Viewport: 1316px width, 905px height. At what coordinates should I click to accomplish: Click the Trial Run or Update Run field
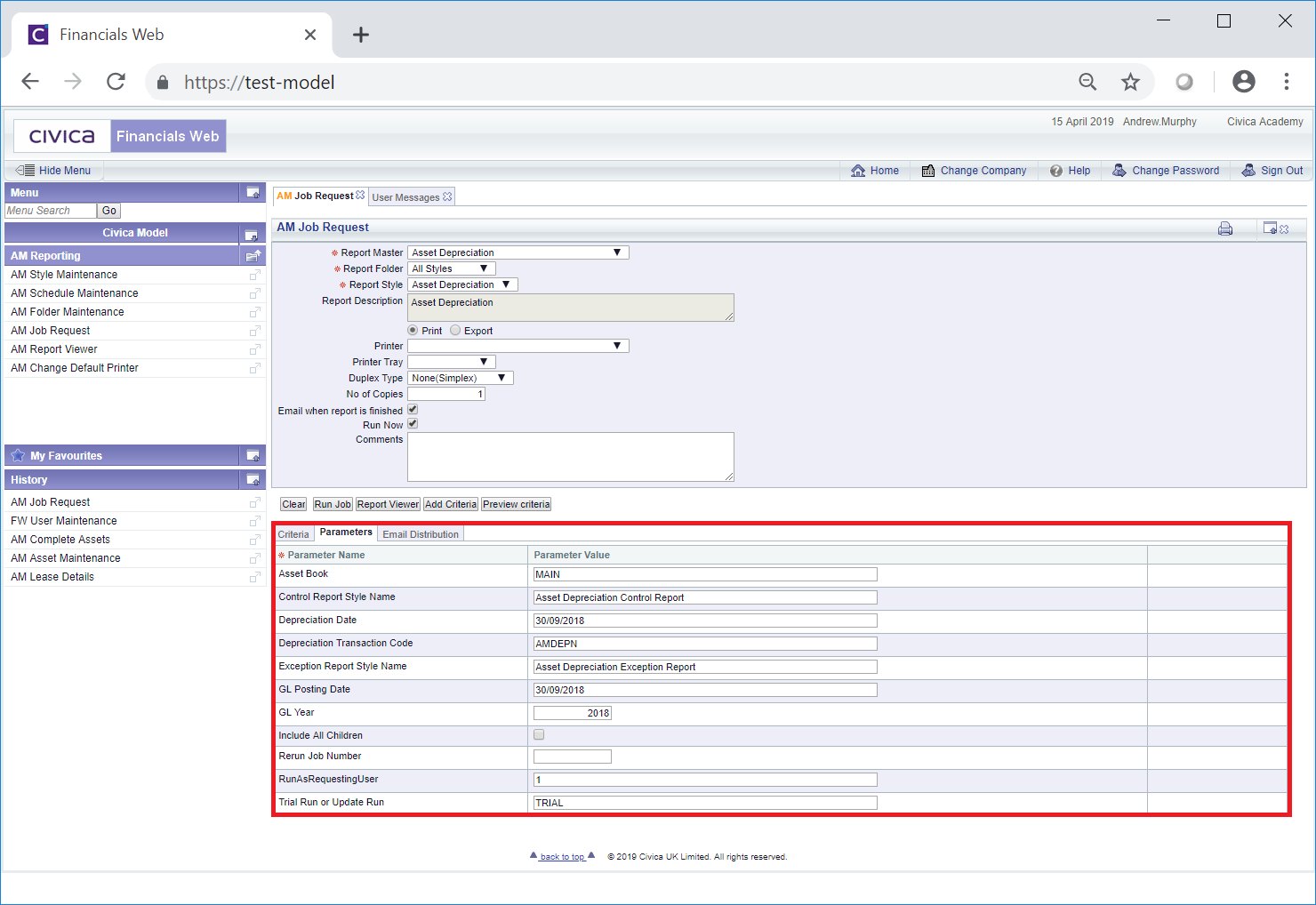point(705,803)
